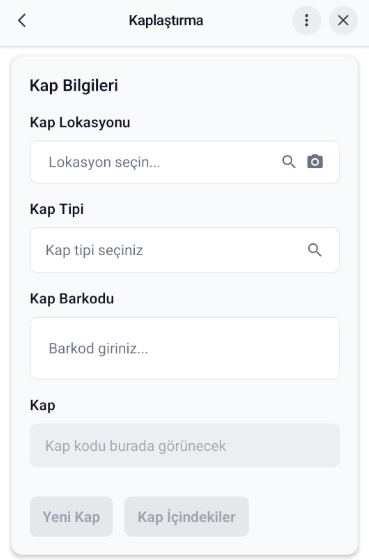Click the 'Barkod giriniz...' input box
369x560 pixels.
185,348
